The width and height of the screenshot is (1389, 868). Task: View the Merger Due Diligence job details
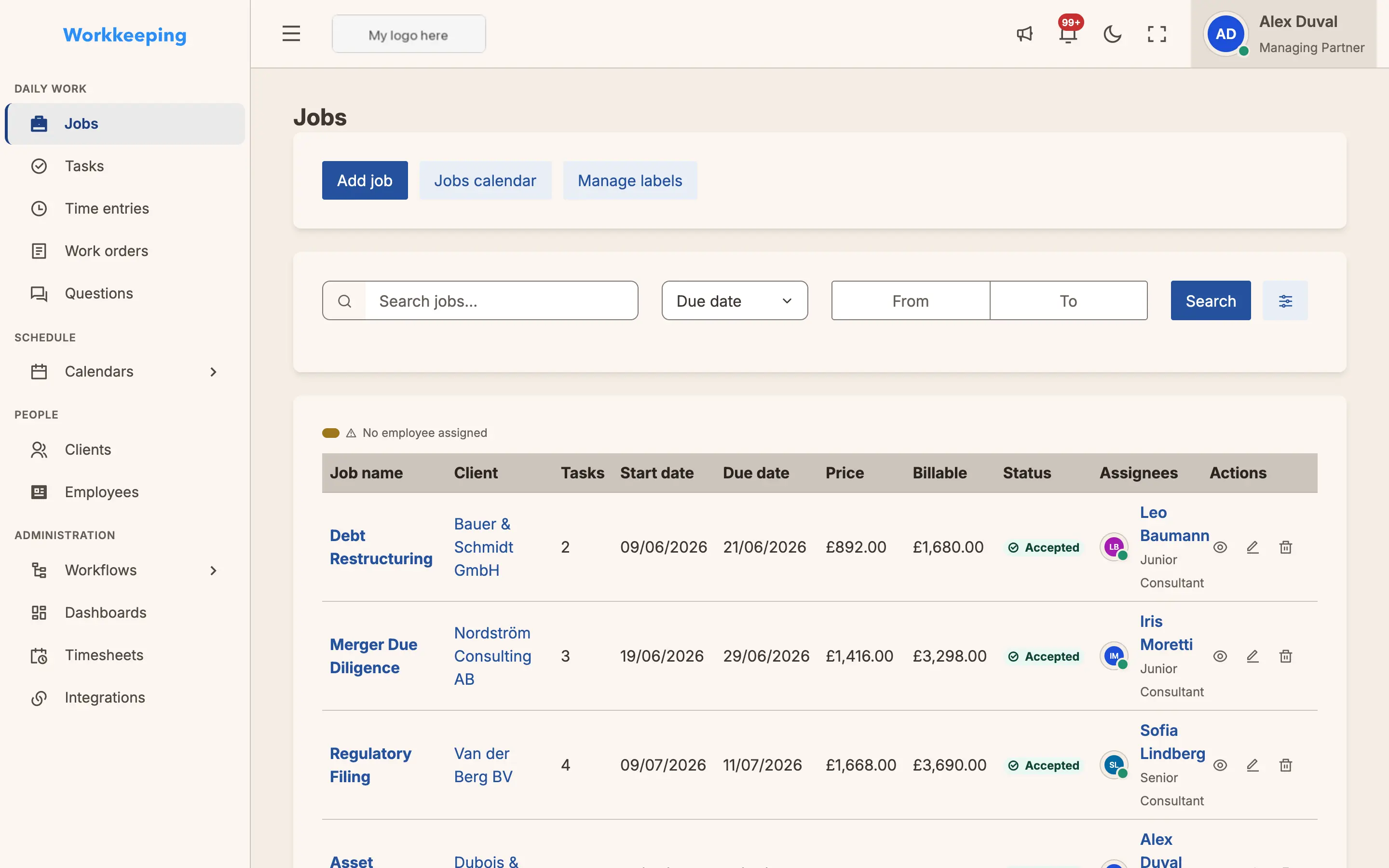click(x=1220, y=656)
